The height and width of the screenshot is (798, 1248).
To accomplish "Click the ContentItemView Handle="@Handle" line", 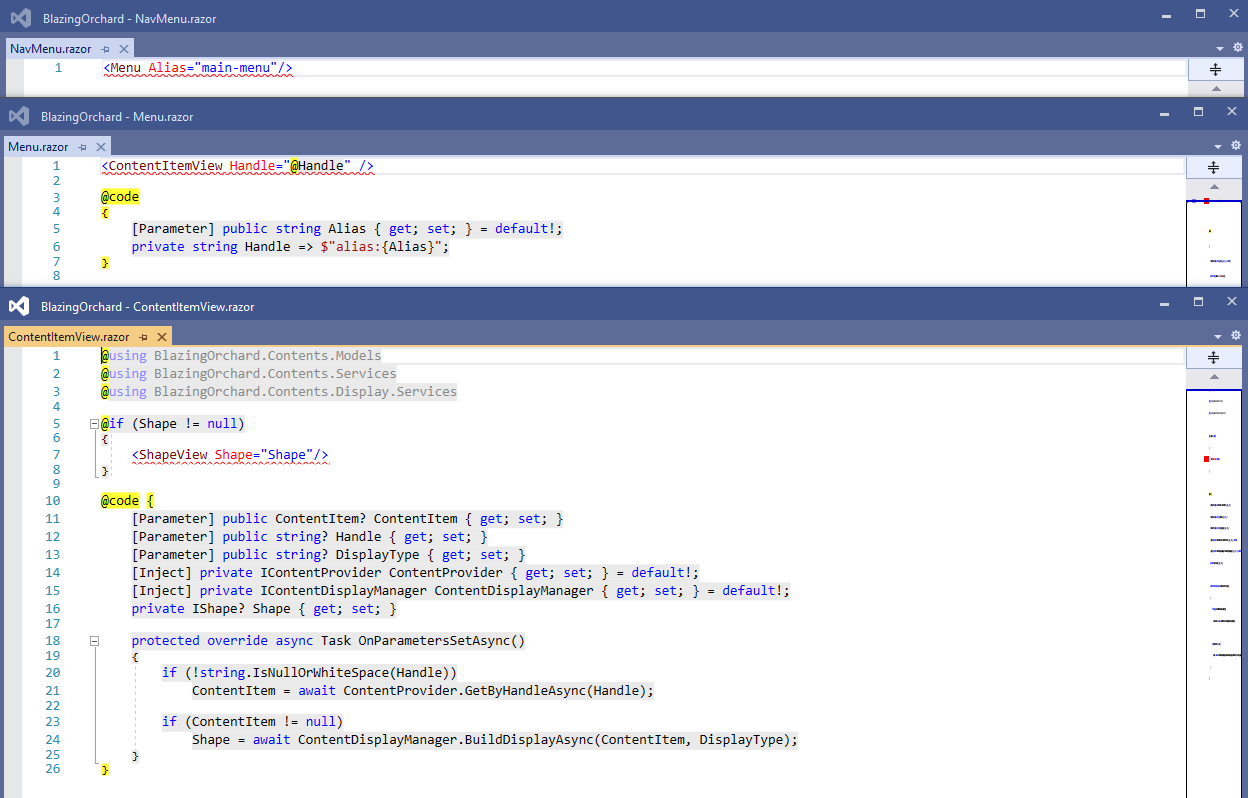I will (x=238, y=165).
